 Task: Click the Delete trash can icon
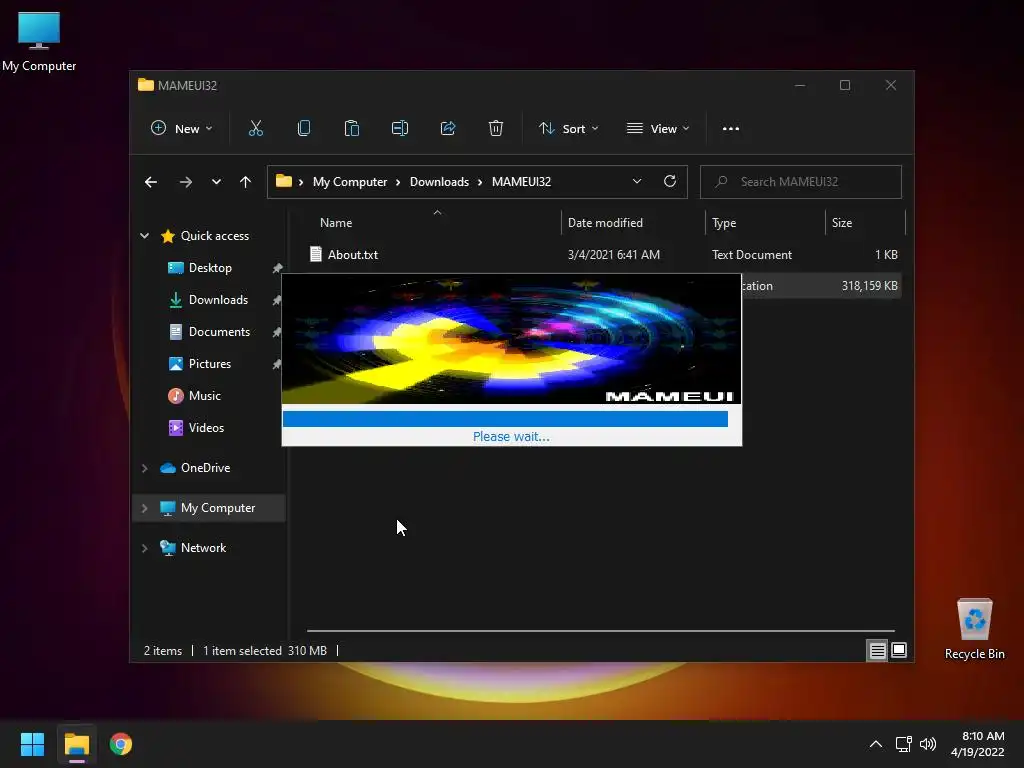point(496,129)
